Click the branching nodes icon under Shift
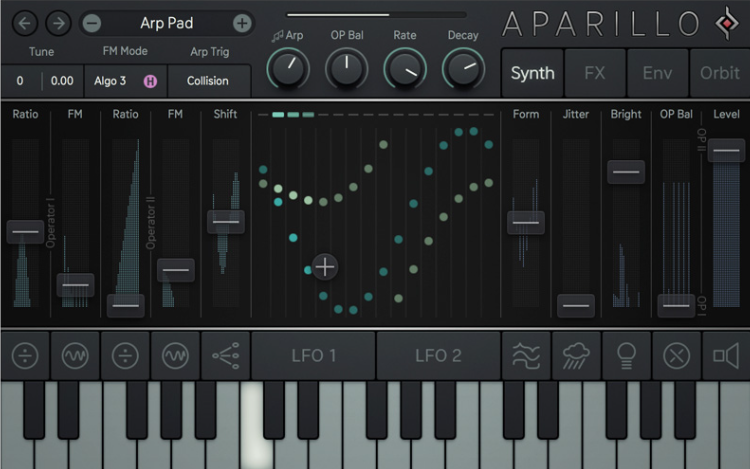This screenshot has width=750, height=469. tap(226, 356)
